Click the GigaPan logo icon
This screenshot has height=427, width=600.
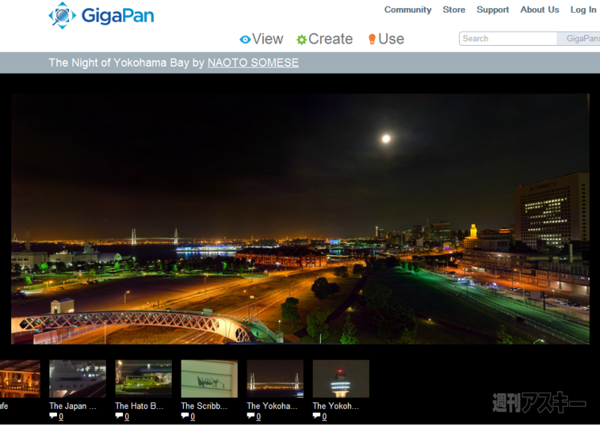coord(62,15)
